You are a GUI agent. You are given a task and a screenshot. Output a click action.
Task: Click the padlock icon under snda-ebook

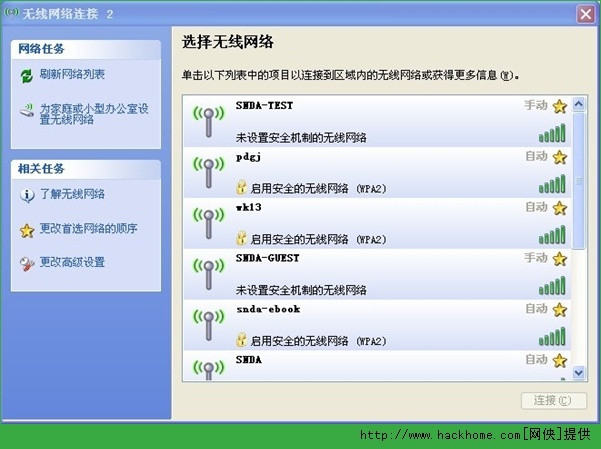241,339
